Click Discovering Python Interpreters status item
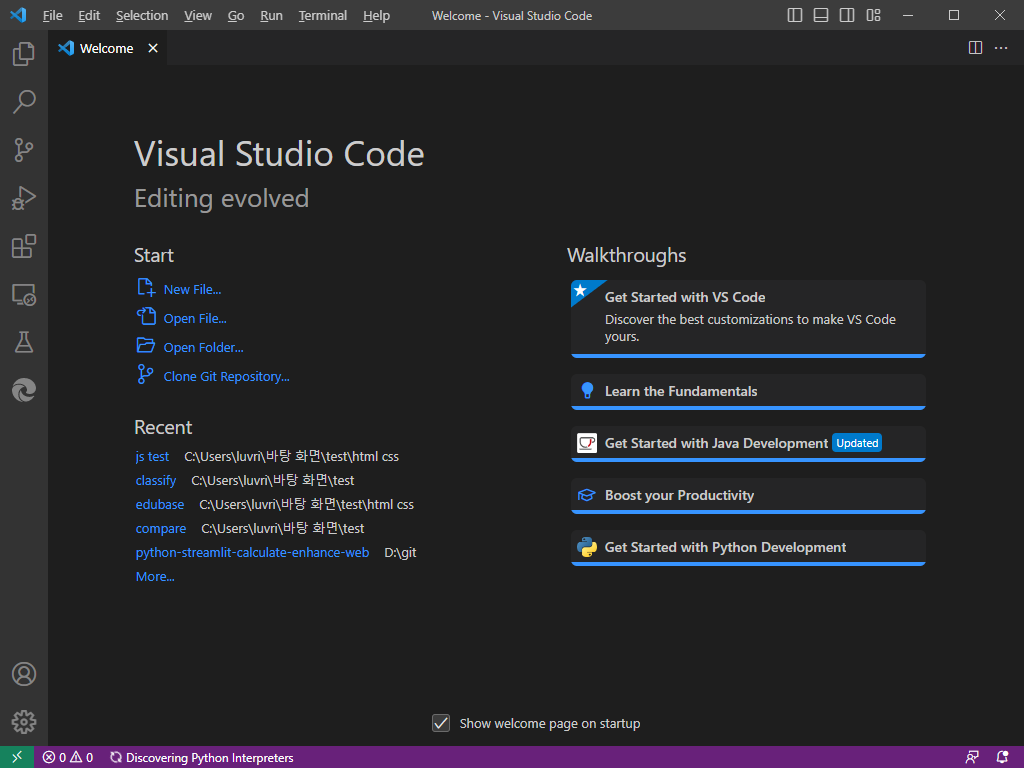This screenshot has width=1024, height=768. 202,758
